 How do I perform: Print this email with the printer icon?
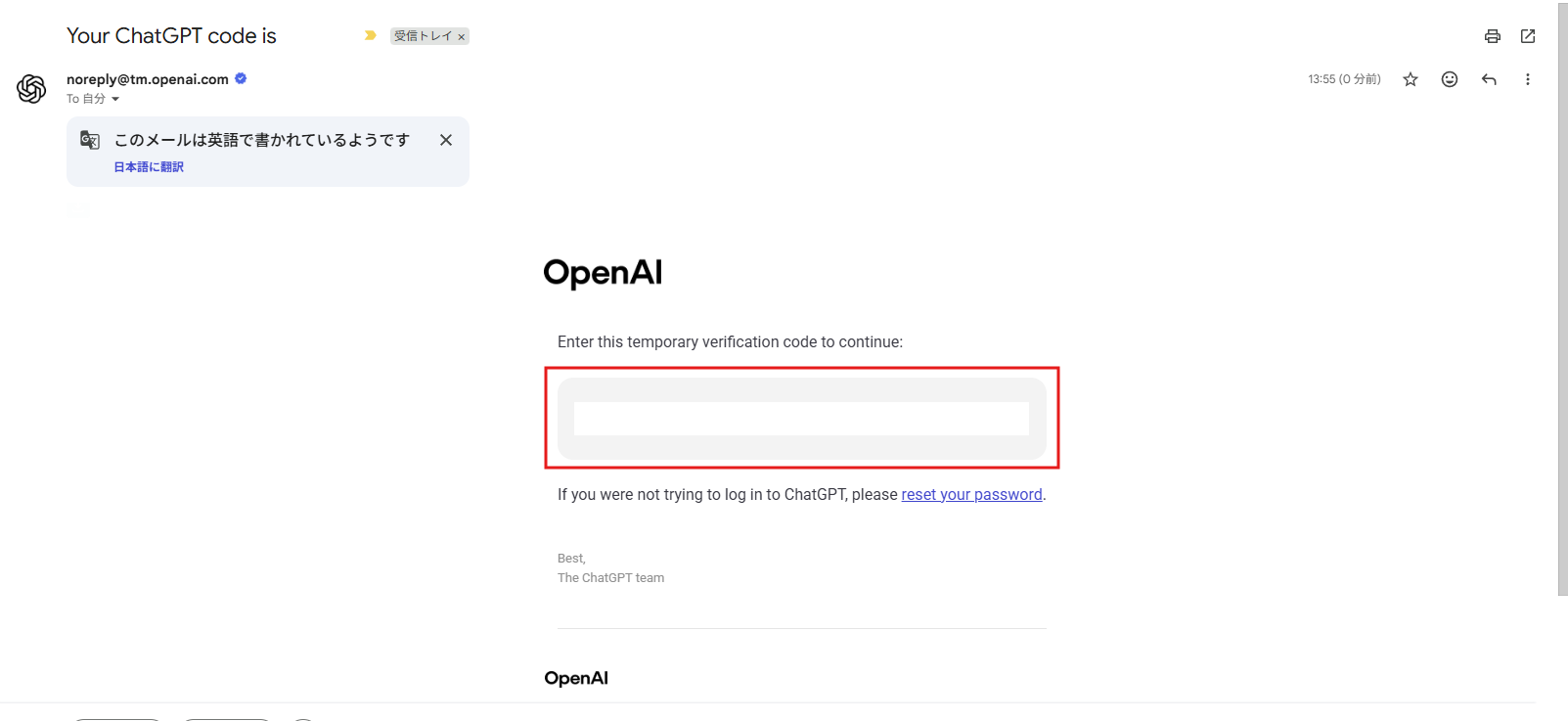pyautogui.click(x=1492, y=36)
